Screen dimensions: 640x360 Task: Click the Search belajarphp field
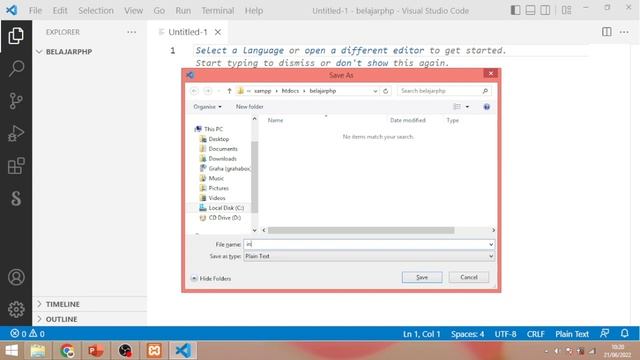pos(444,91)
